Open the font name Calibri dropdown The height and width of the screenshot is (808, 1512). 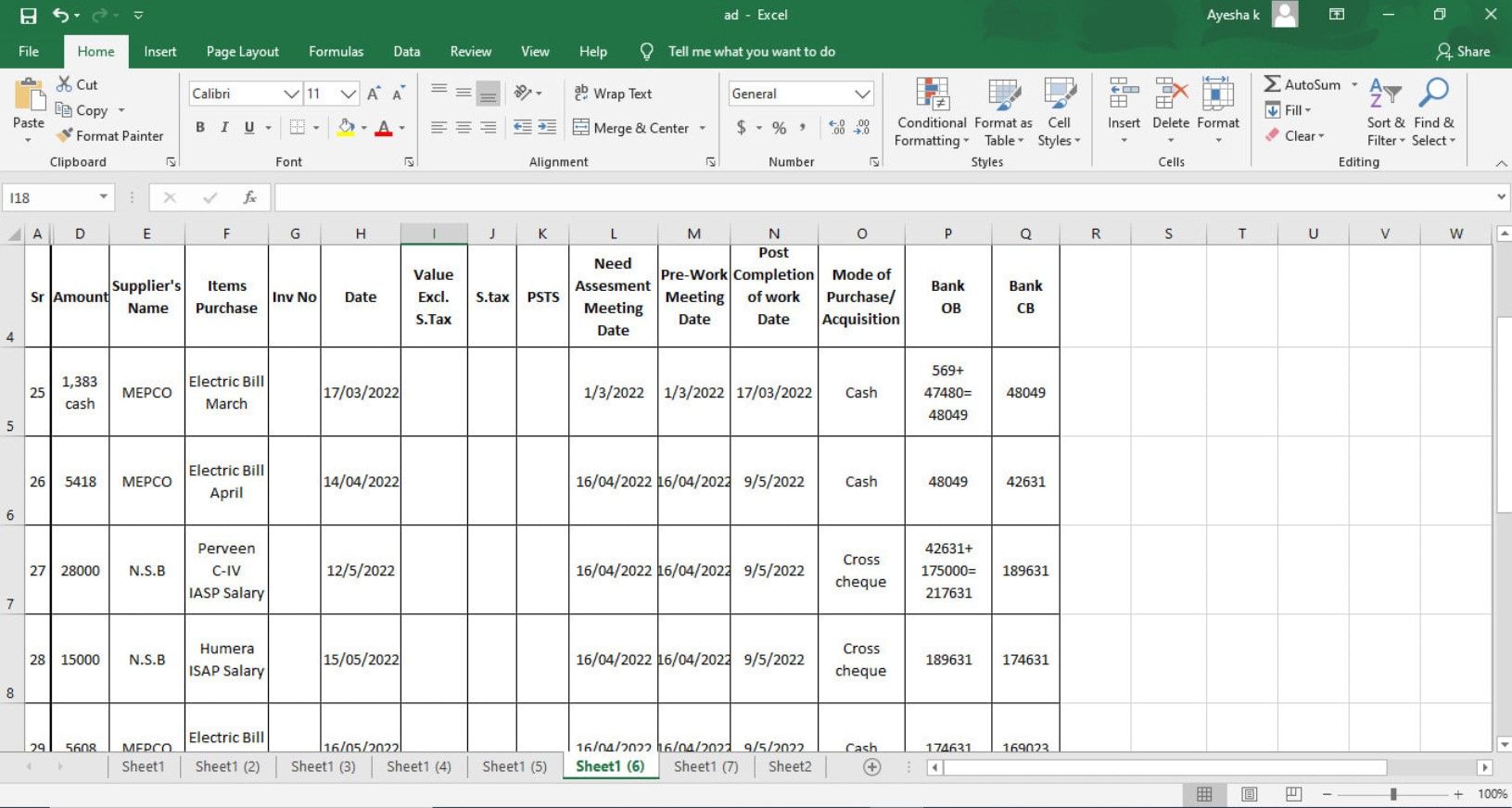pyautogui.click(x=291, y=94)
